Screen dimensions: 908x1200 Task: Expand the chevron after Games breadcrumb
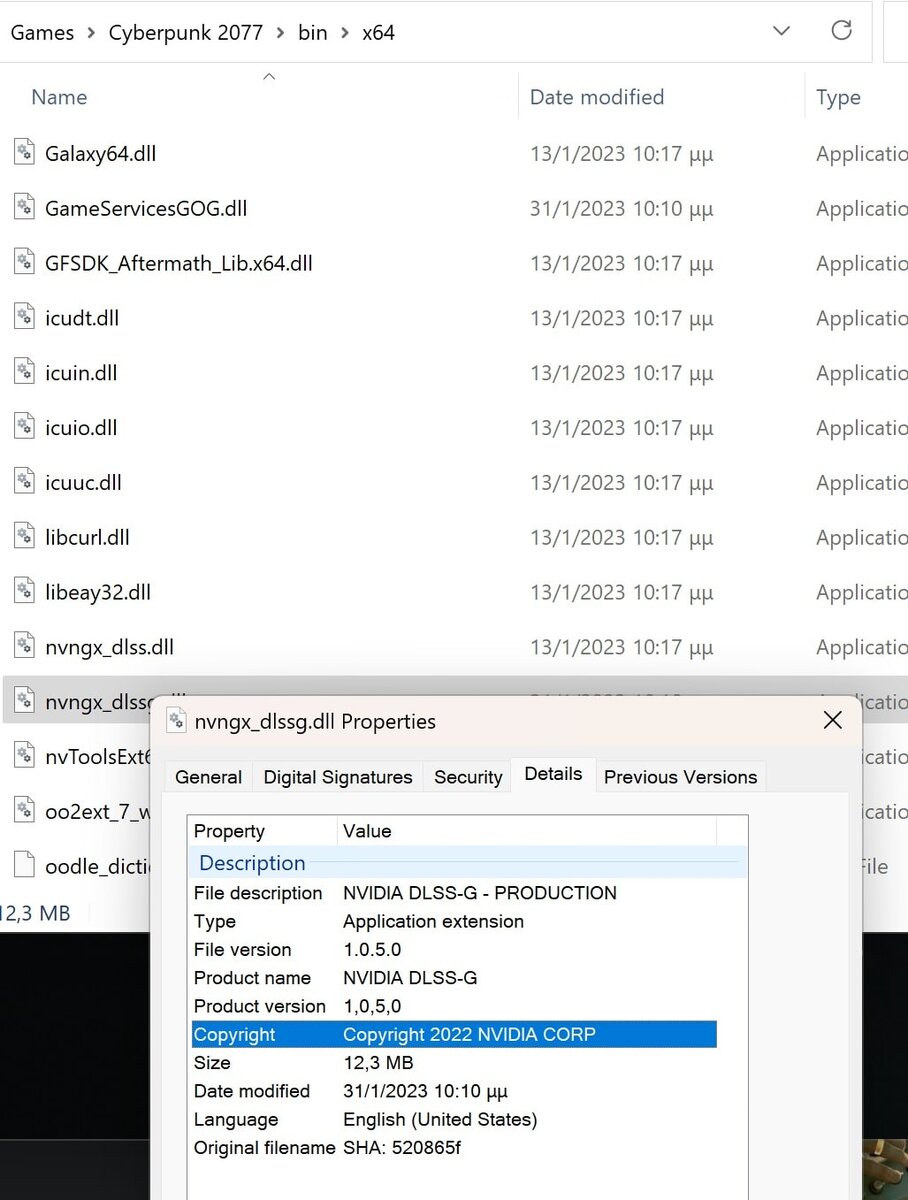click(92, 33)
